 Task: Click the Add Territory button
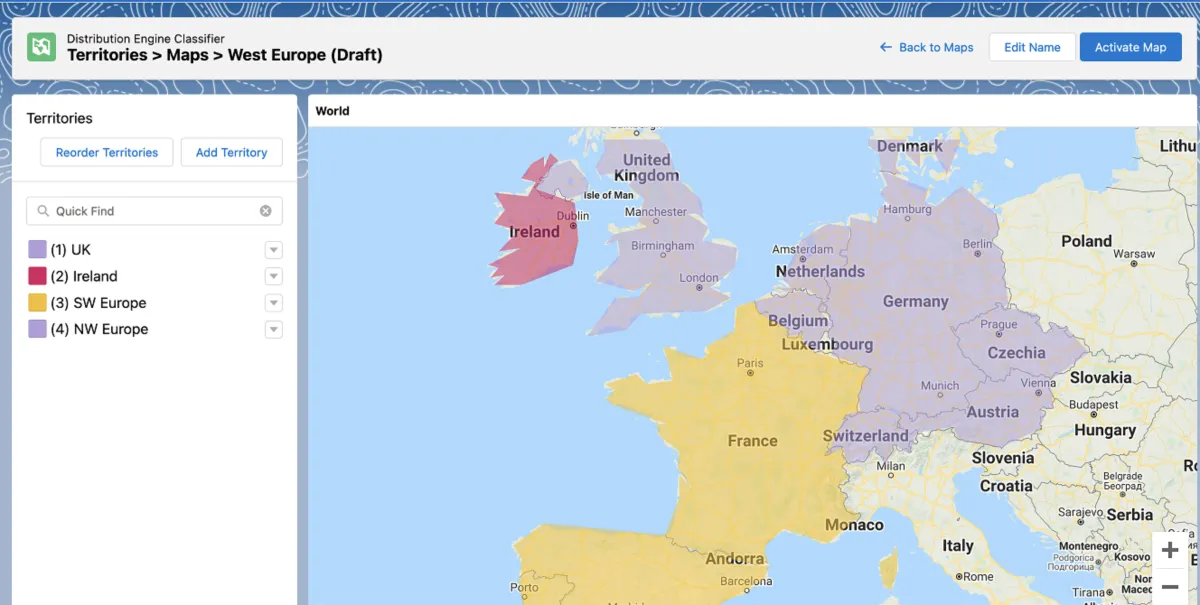(231, 152)
